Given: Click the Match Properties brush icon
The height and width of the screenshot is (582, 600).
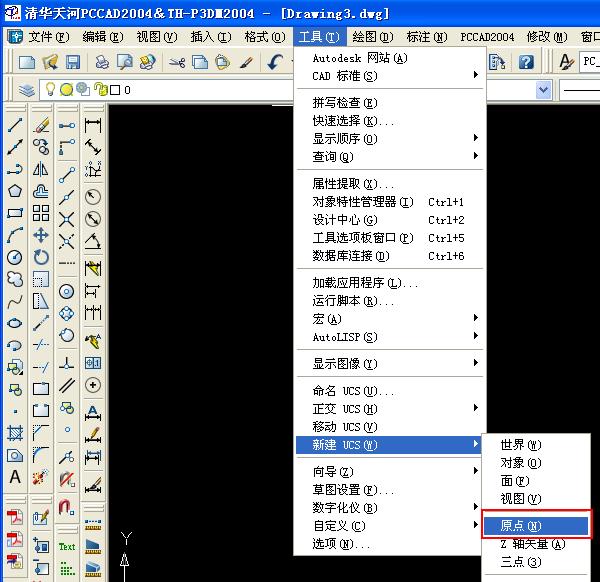Looking at the screenshot, I should pyautogui.click(x=246, y=62).
